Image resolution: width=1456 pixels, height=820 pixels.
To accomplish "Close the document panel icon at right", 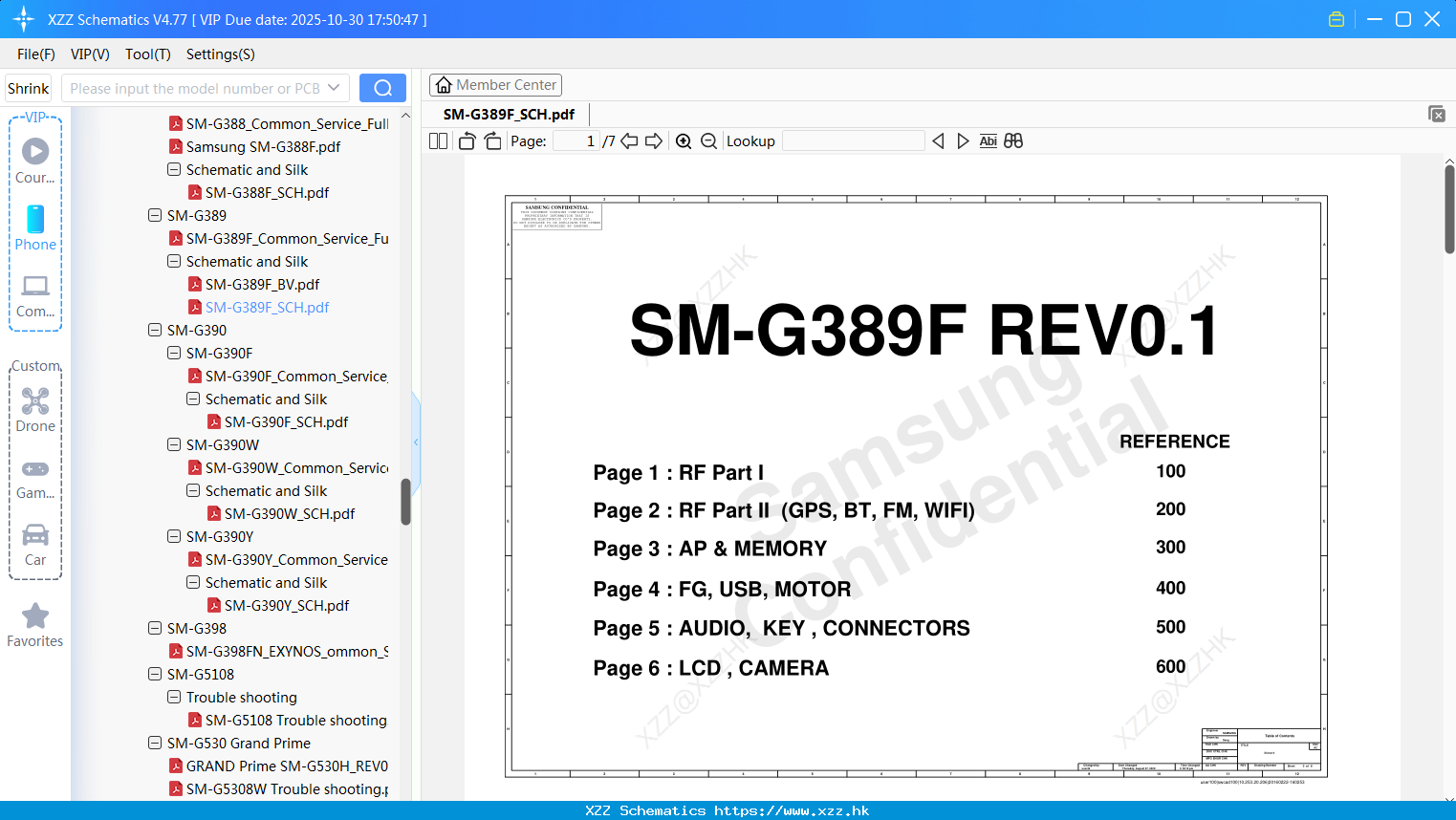I will tap(1437, 114).
